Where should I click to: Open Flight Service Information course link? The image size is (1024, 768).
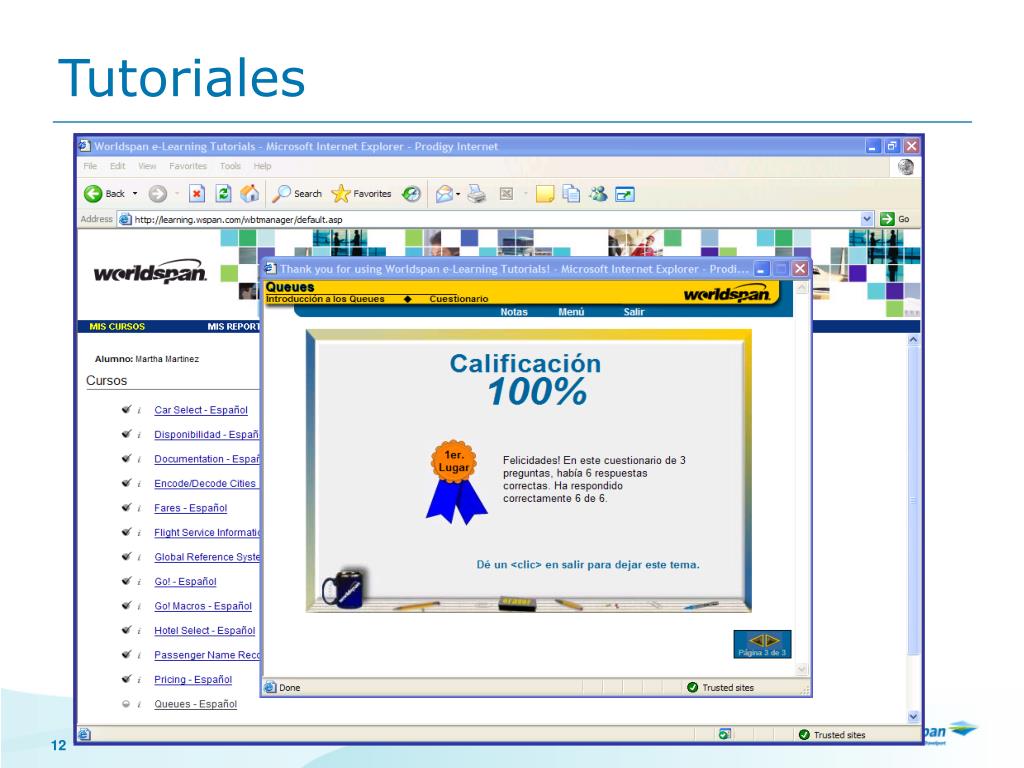pyautogui.click(x=206, y=532)
